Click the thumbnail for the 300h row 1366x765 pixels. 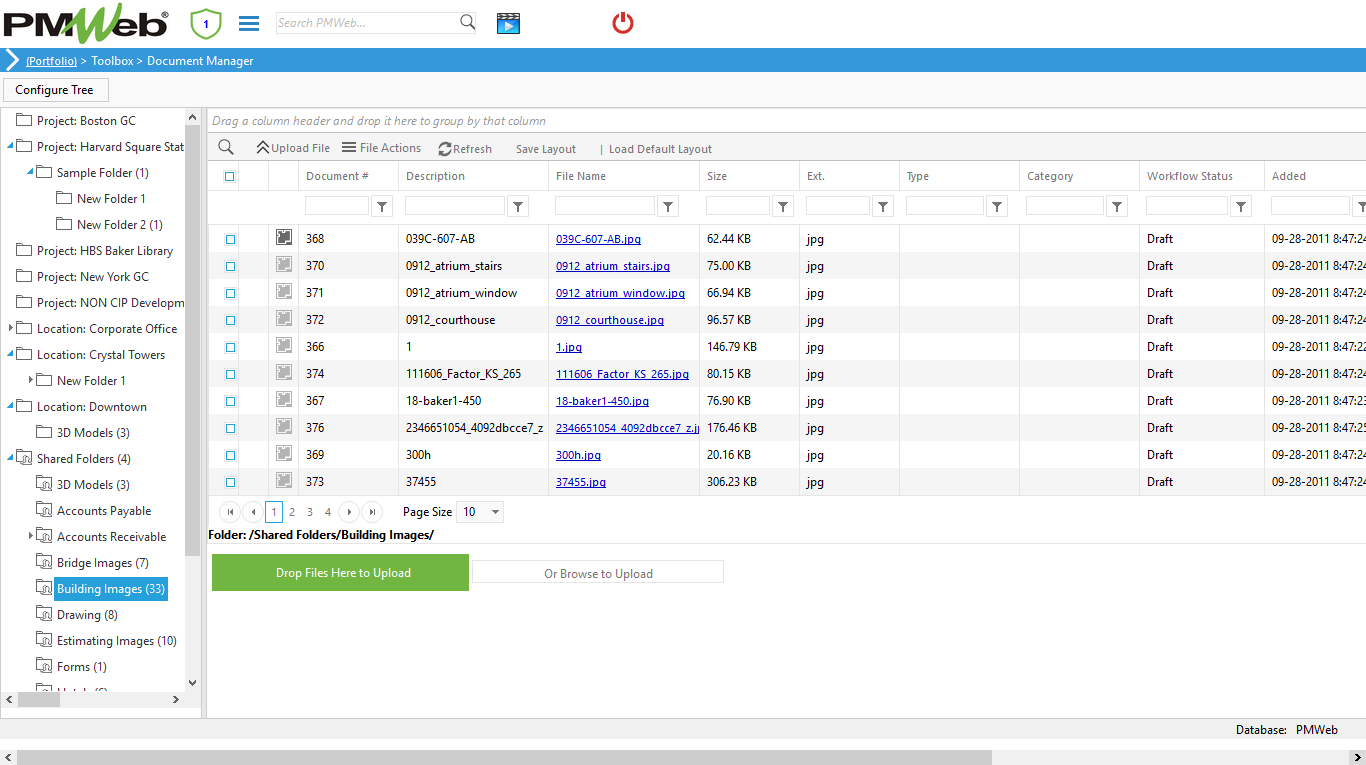284,453
